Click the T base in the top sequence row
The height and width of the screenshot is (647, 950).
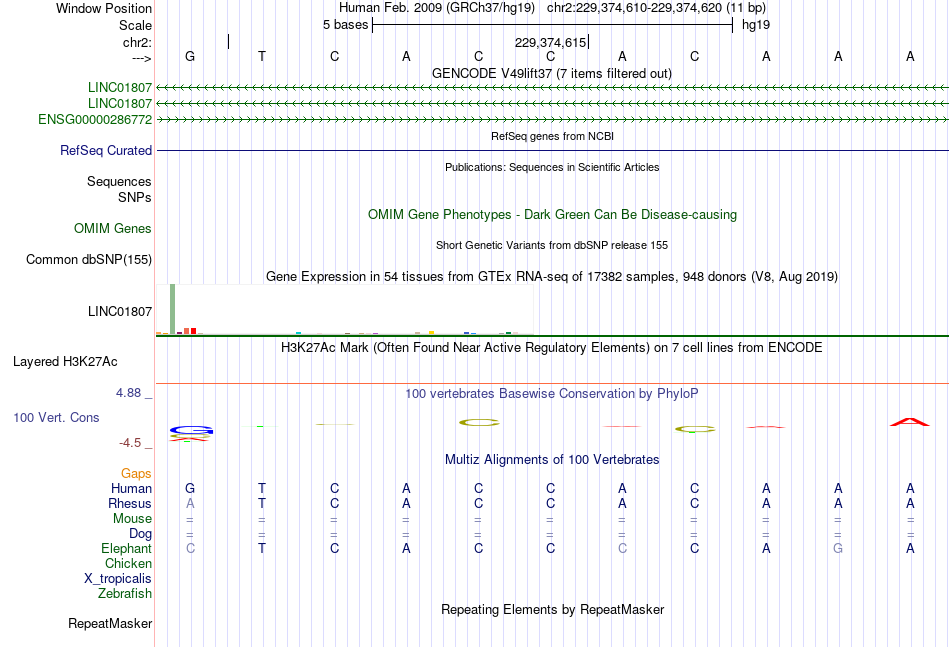(262, 56)
